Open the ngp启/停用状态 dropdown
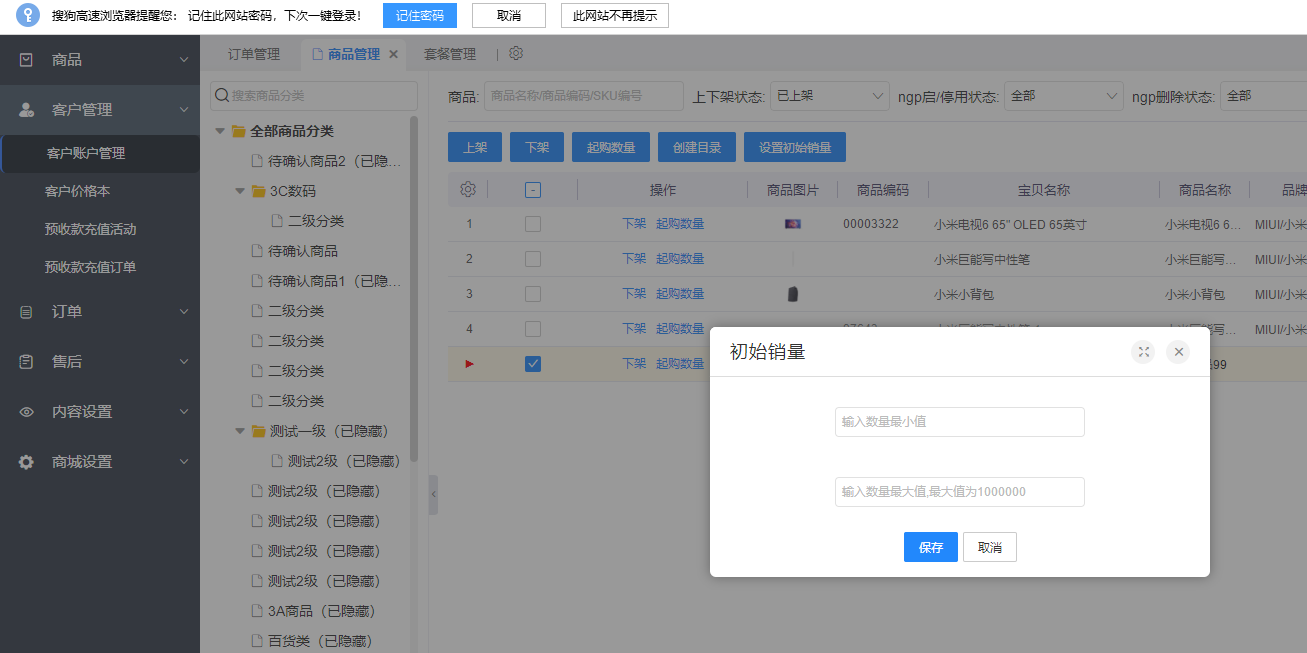 pyautogui.click(x=1063, y=96)
